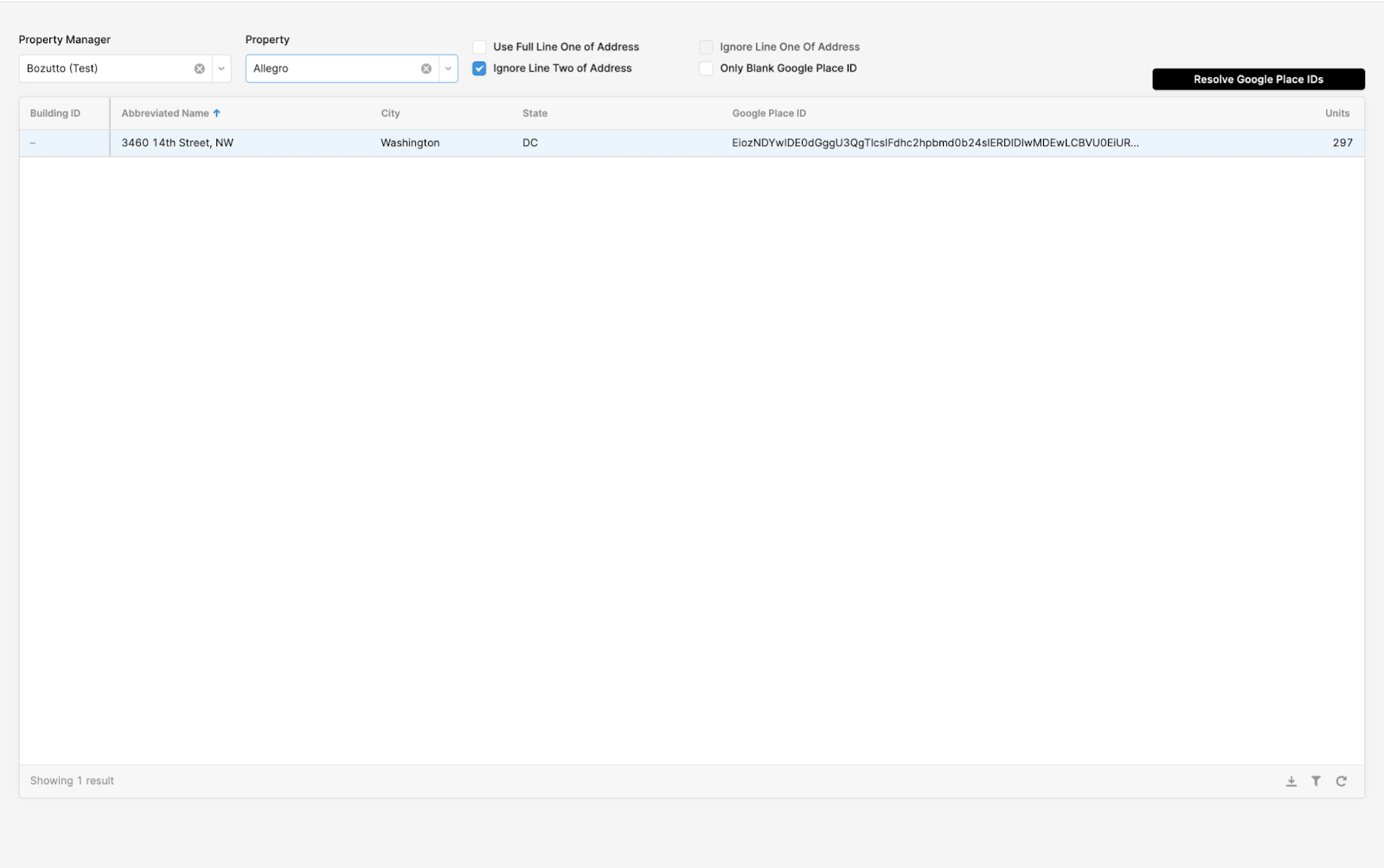1384x868 pixels.
Task: Toggle ascending sort arrow on Abbreviated Name
Action: point(217,113)
